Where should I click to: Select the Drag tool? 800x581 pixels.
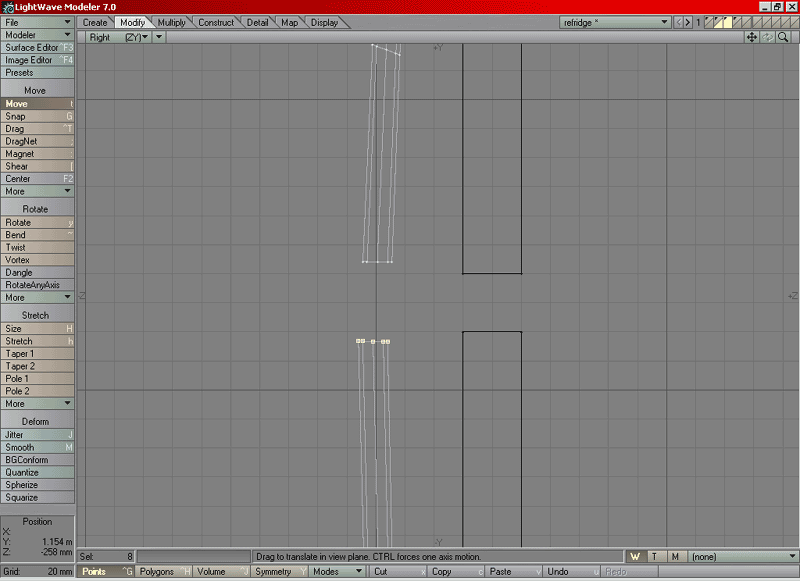(37, 129)
